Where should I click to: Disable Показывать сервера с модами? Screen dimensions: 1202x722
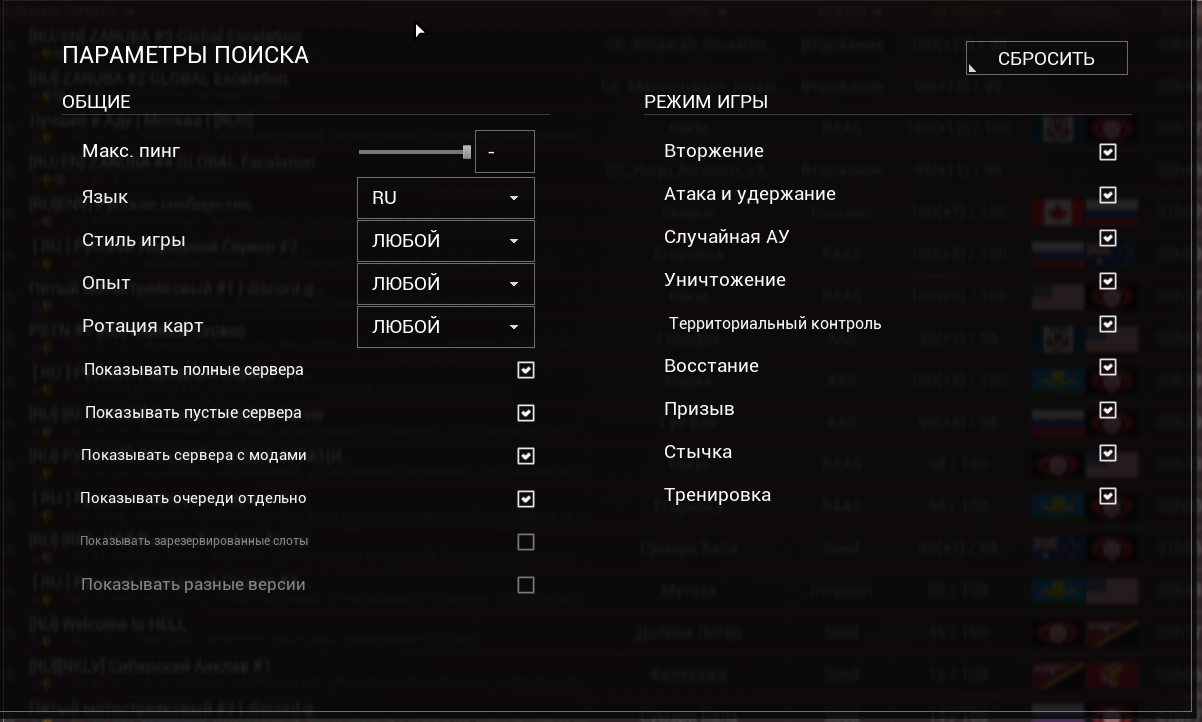click(526, 456)
